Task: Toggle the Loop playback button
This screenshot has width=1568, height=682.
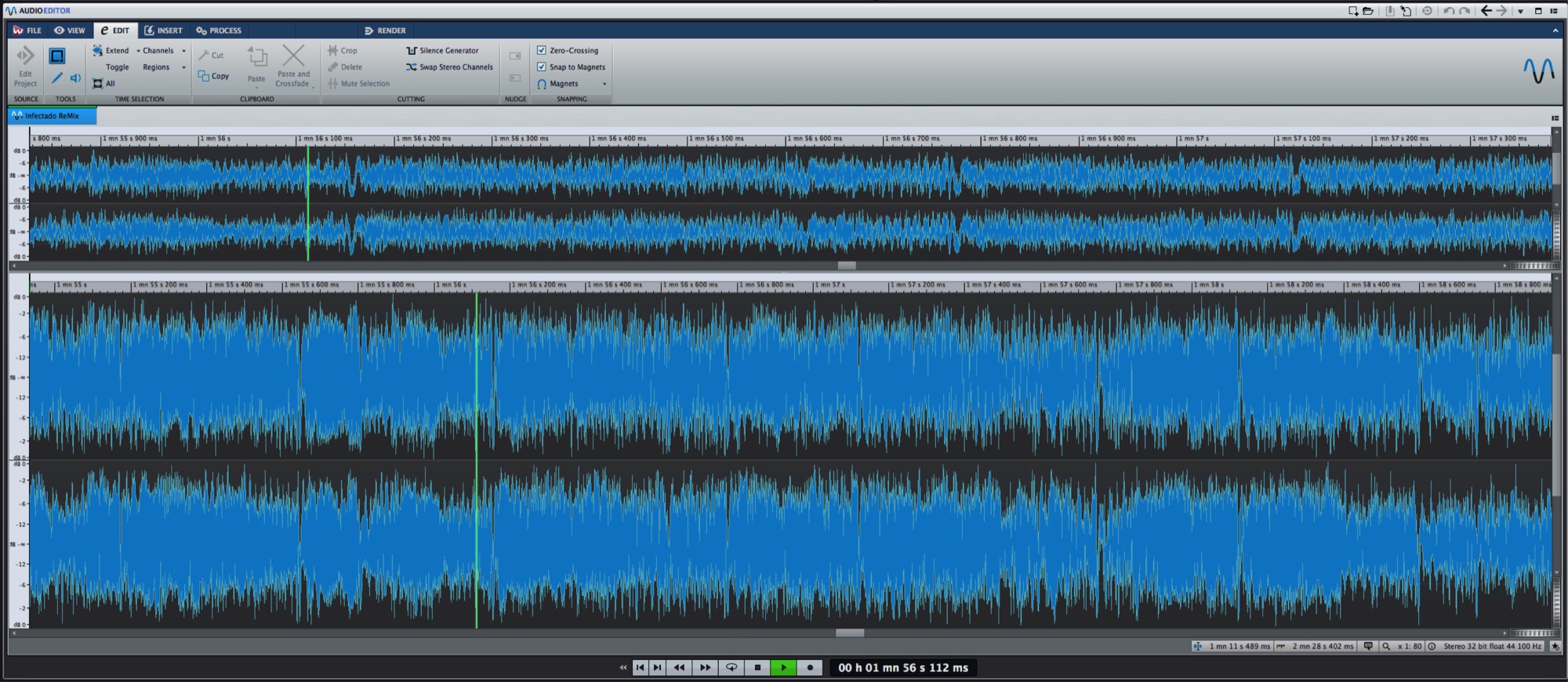Action: point(731,667)
